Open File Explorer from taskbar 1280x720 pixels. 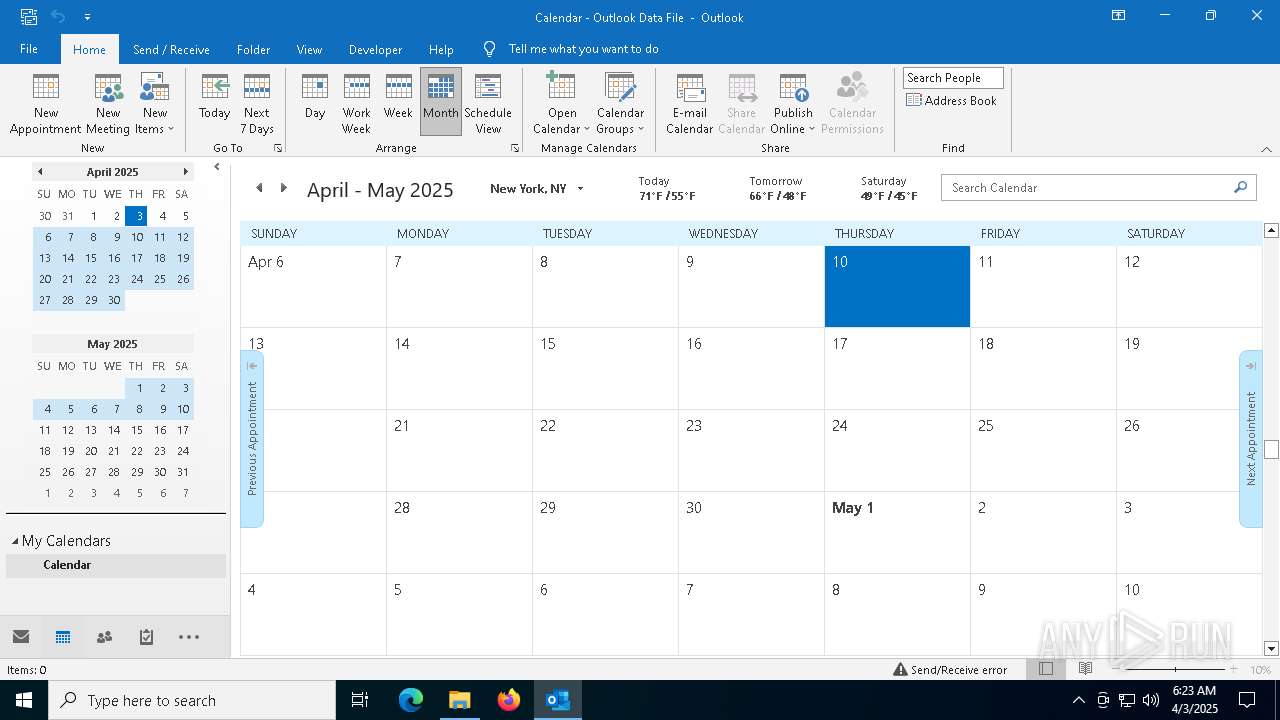click(460, 700)
